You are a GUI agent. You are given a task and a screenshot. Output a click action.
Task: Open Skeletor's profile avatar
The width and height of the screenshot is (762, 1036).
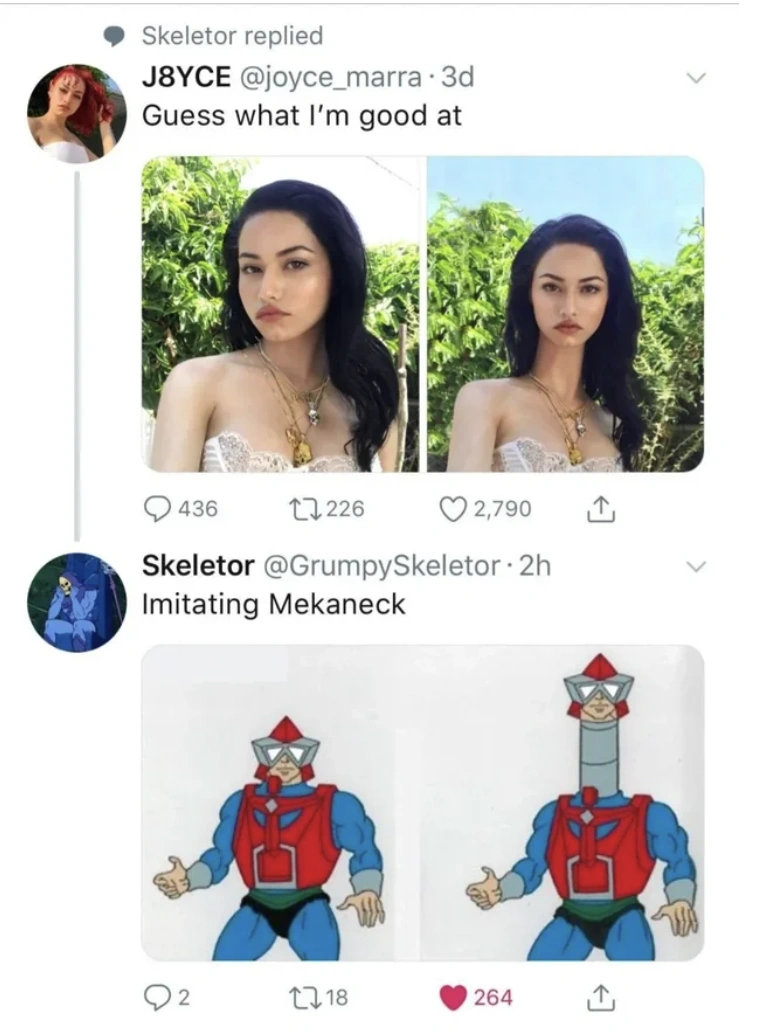click(76, 602)
